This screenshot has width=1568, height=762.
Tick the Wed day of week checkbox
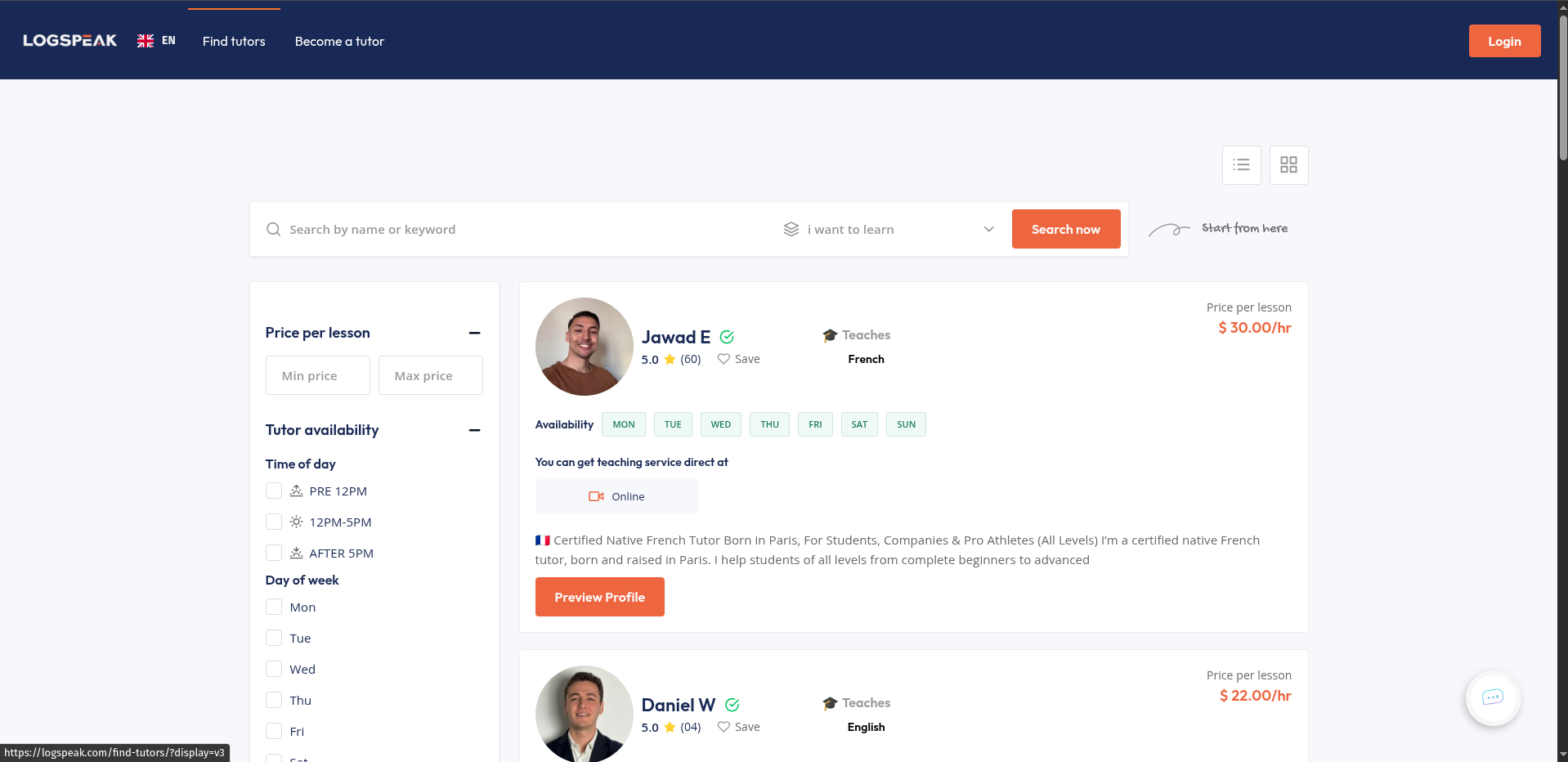tap(274, 669)
